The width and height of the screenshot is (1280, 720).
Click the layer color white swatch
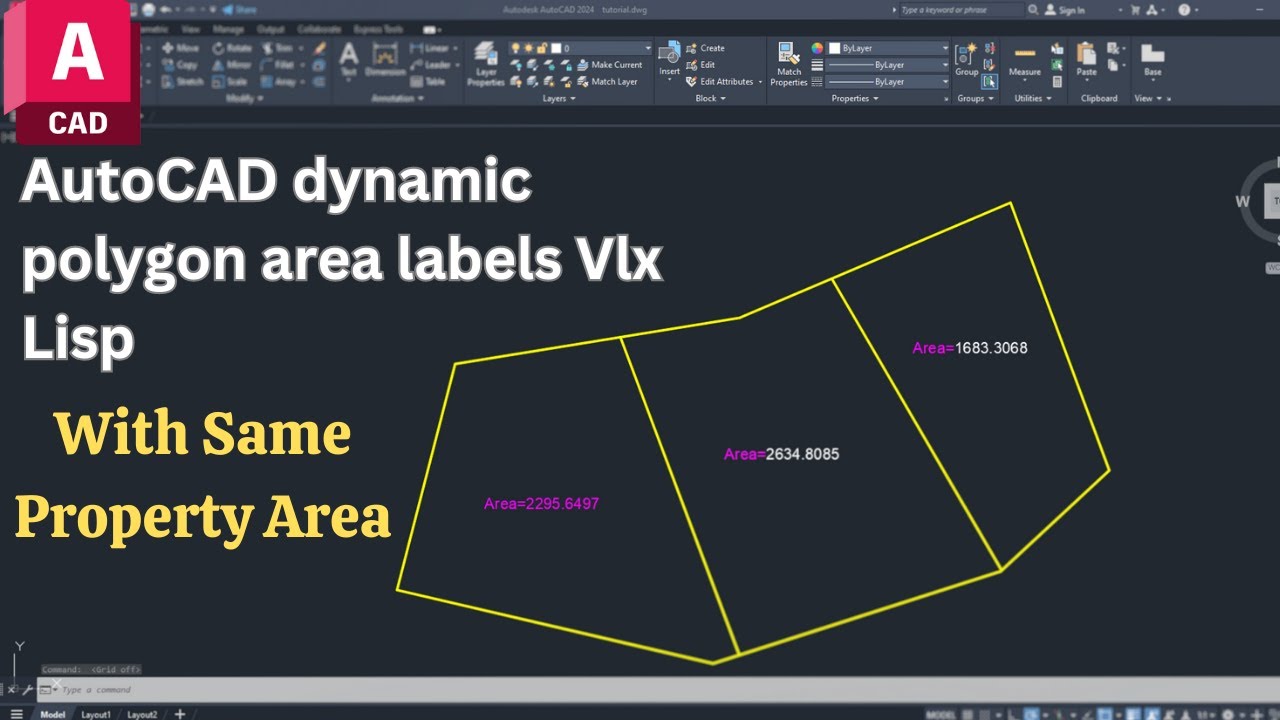[556, 48]
